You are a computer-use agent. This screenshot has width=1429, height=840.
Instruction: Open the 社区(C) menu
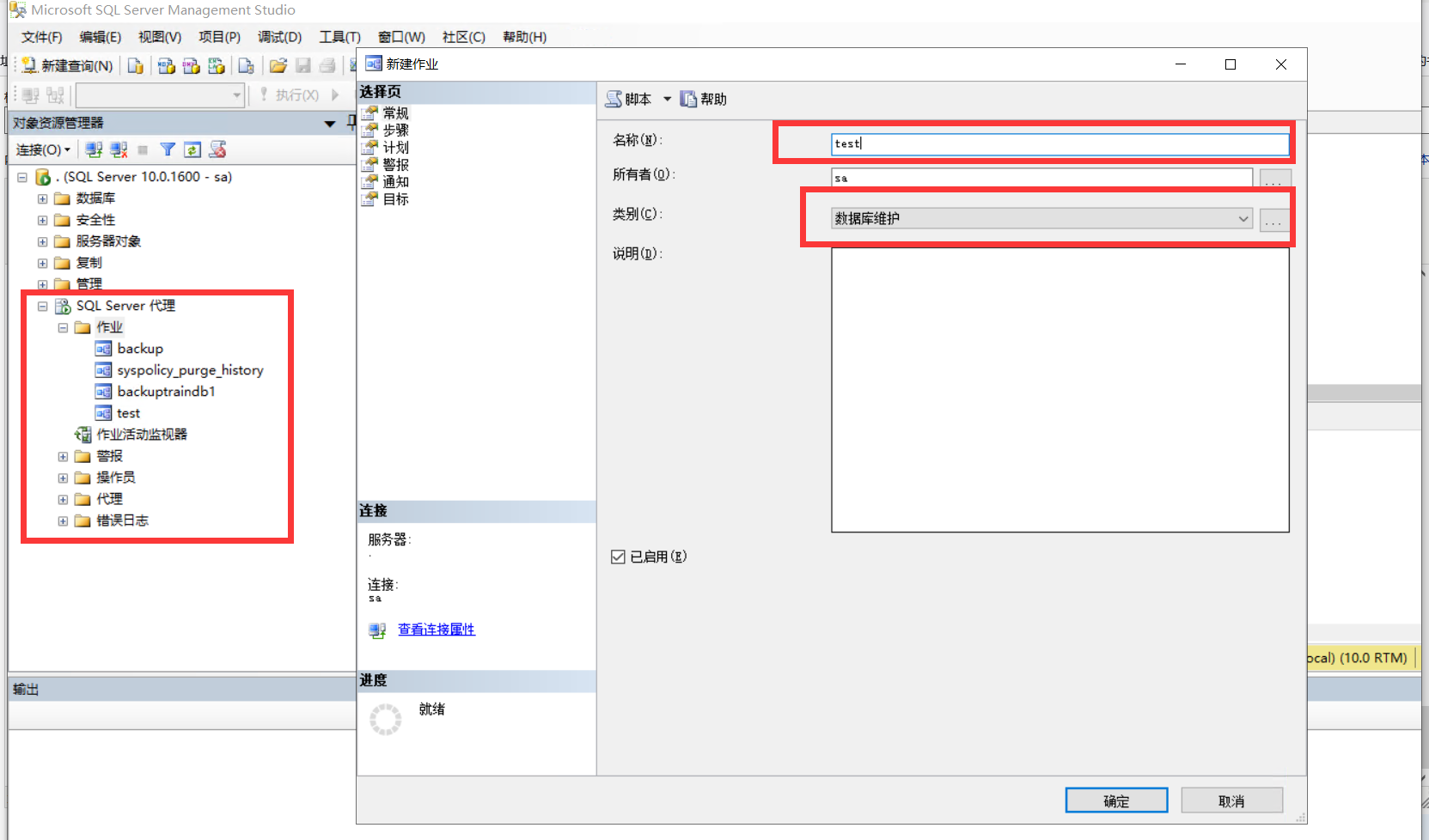(464, 37)
